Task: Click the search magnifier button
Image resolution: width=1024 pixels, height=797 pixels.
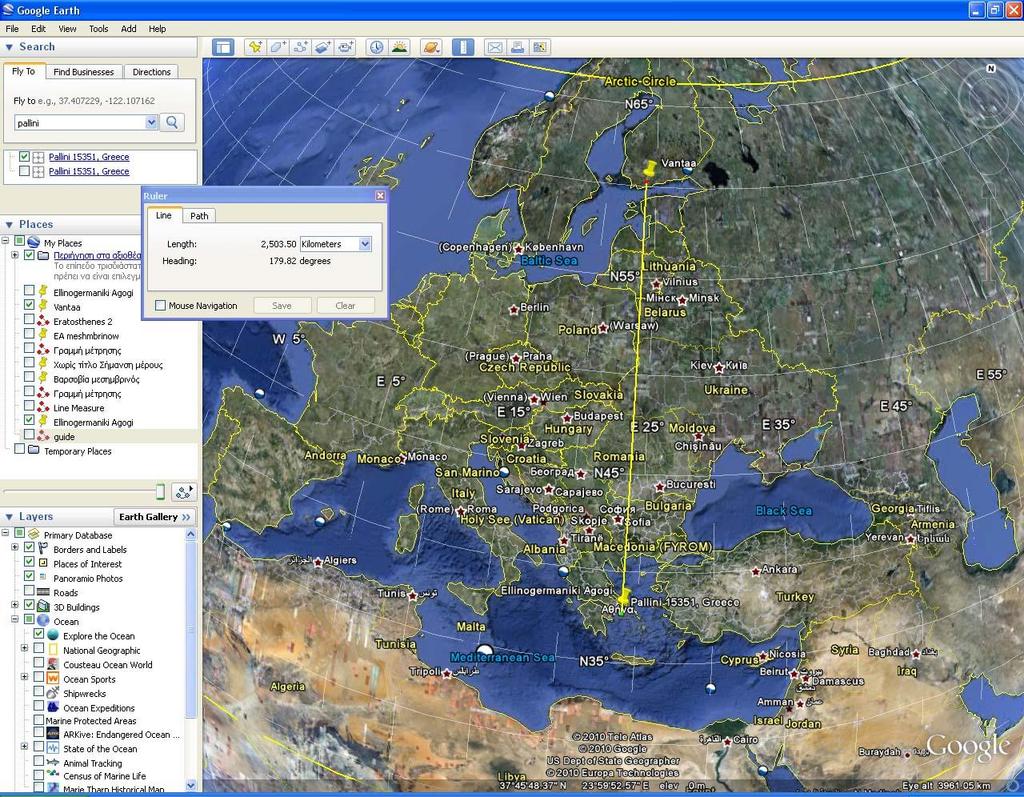Action: (172, 122)
